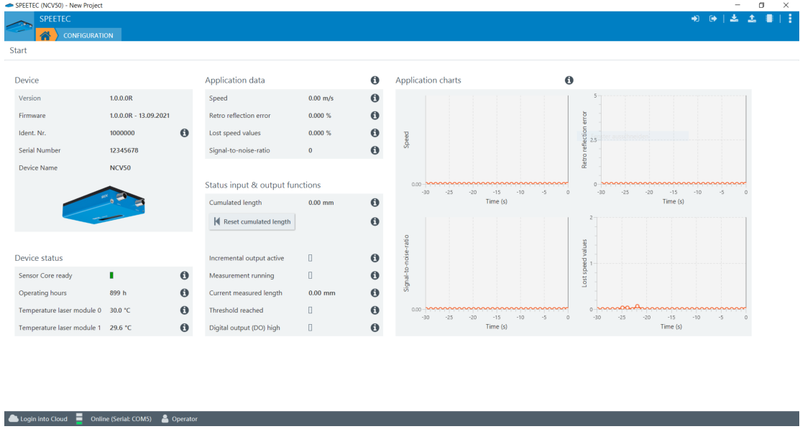This screenshot has height=429, width=800.
Task: Click the download icon in top toolbar
Action: (x=734, y=19)
